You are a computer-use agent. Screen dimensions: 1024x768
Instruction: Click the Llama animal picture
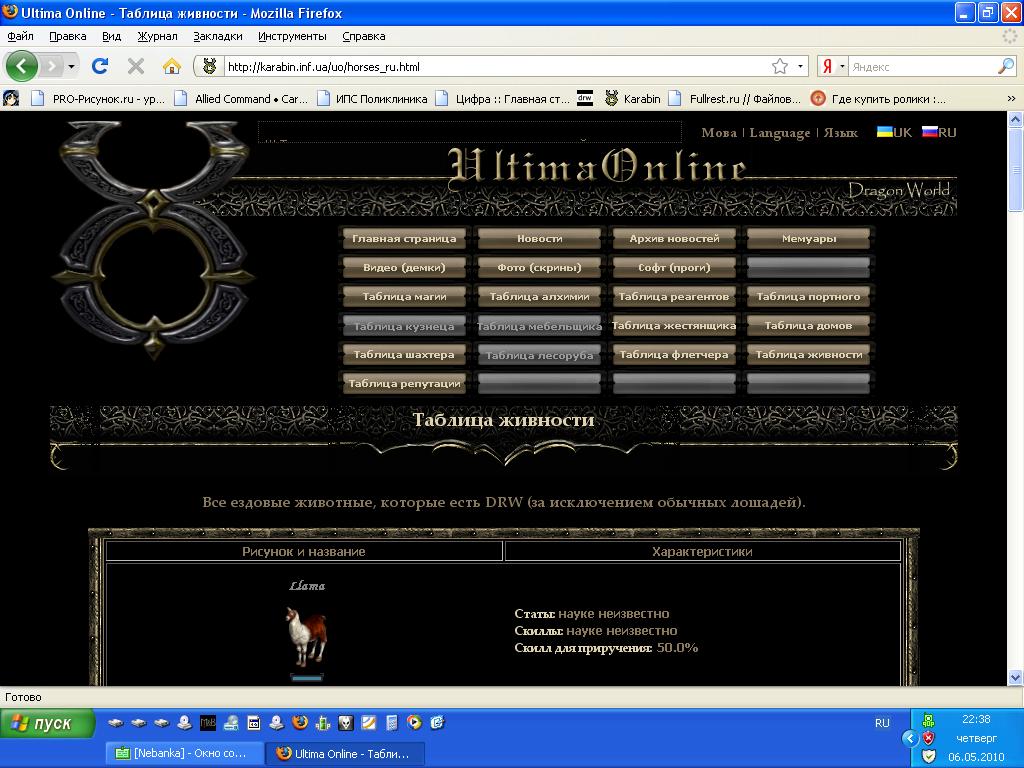click(306, 635)
